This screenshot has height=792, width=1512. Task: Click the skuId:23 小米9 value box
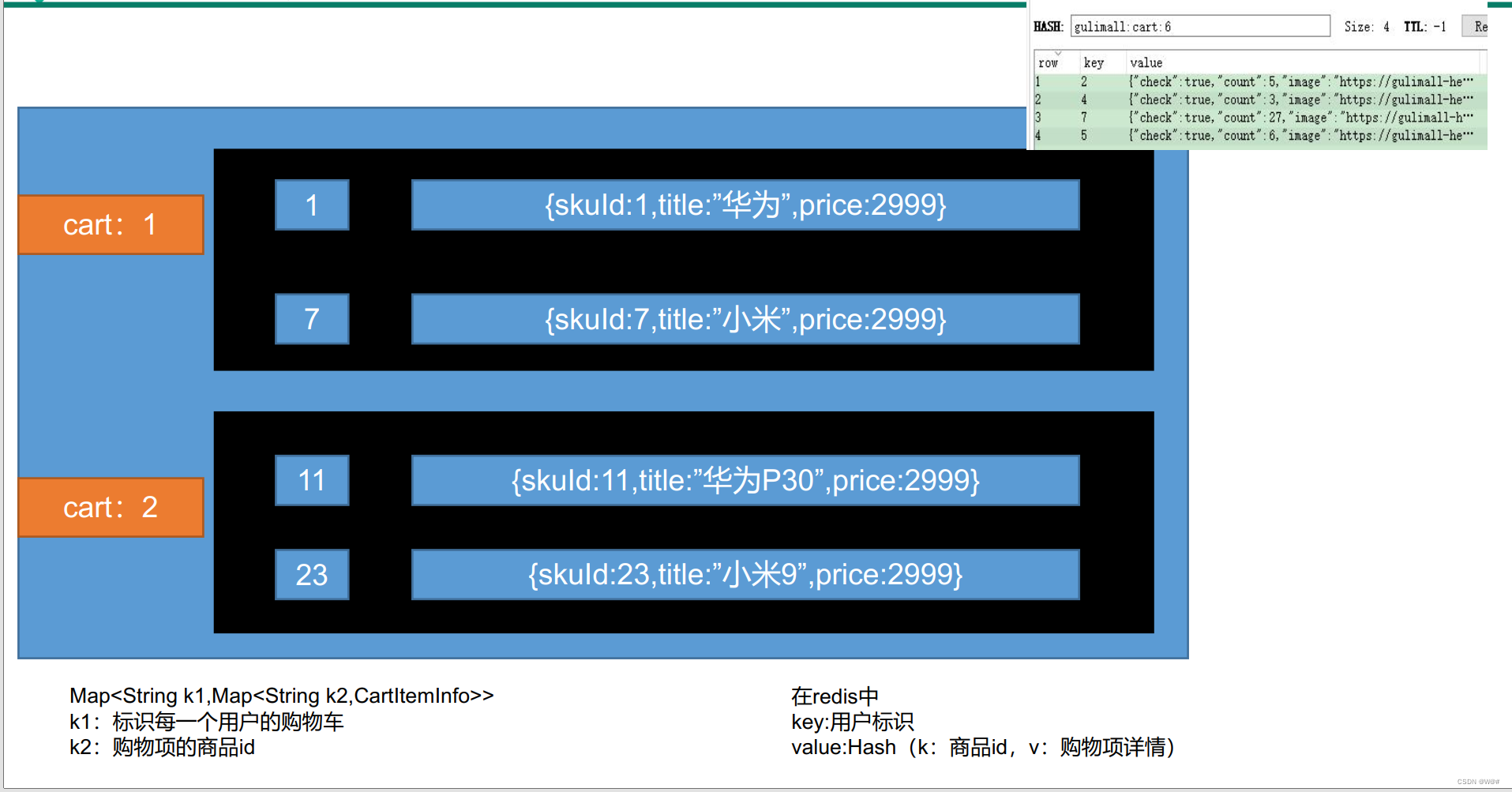pos(745,574)
